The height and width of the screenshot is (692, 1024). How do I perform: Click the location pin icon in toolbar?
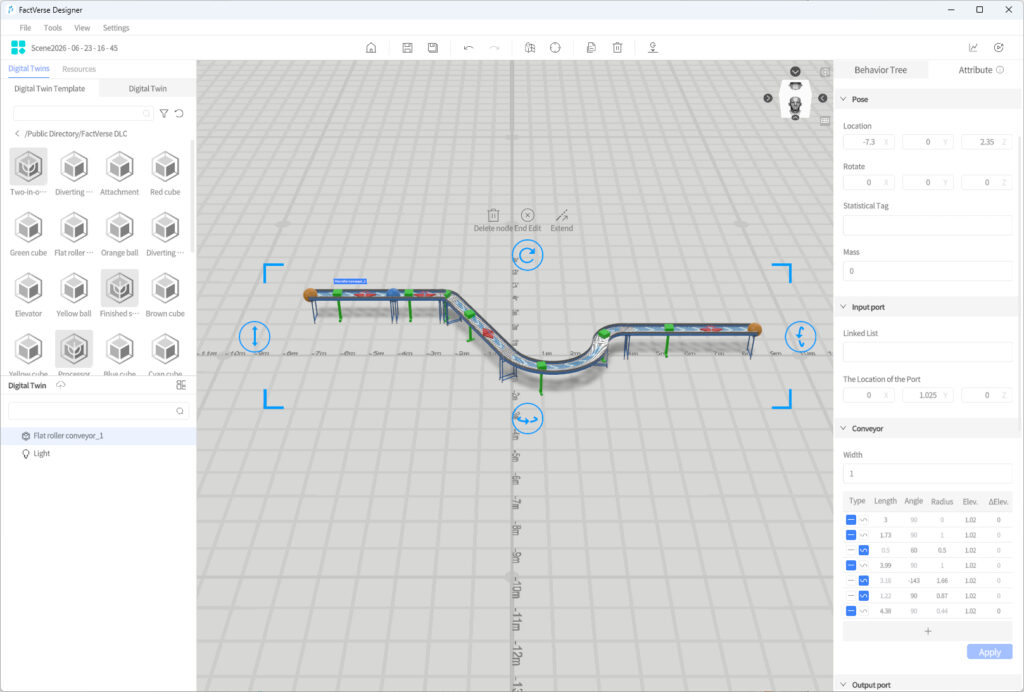point(652,48)
